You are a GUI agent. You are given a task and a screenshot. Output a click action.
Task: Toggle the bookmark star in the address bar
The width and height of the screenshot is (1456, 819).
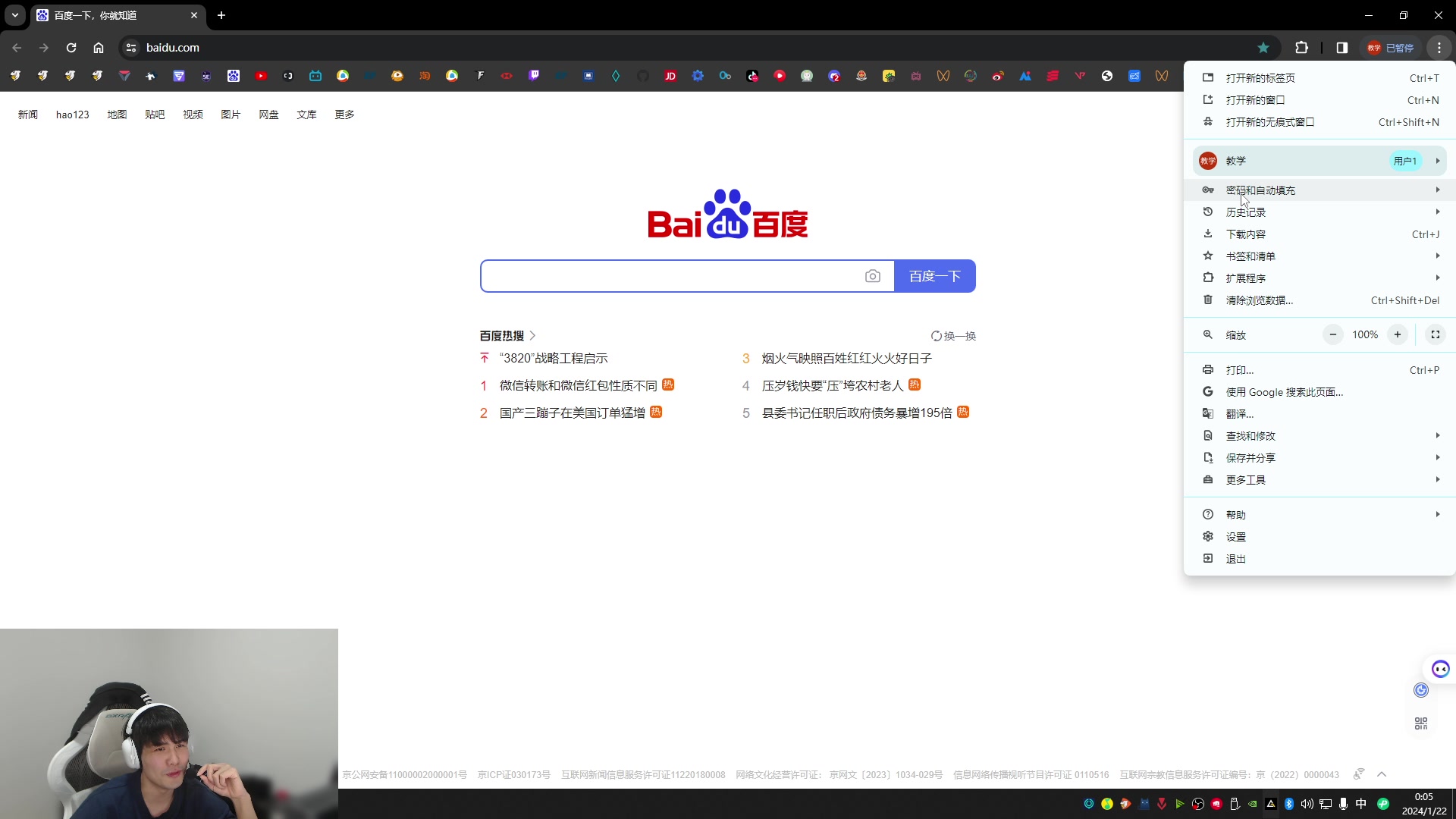coord(1263,47)
